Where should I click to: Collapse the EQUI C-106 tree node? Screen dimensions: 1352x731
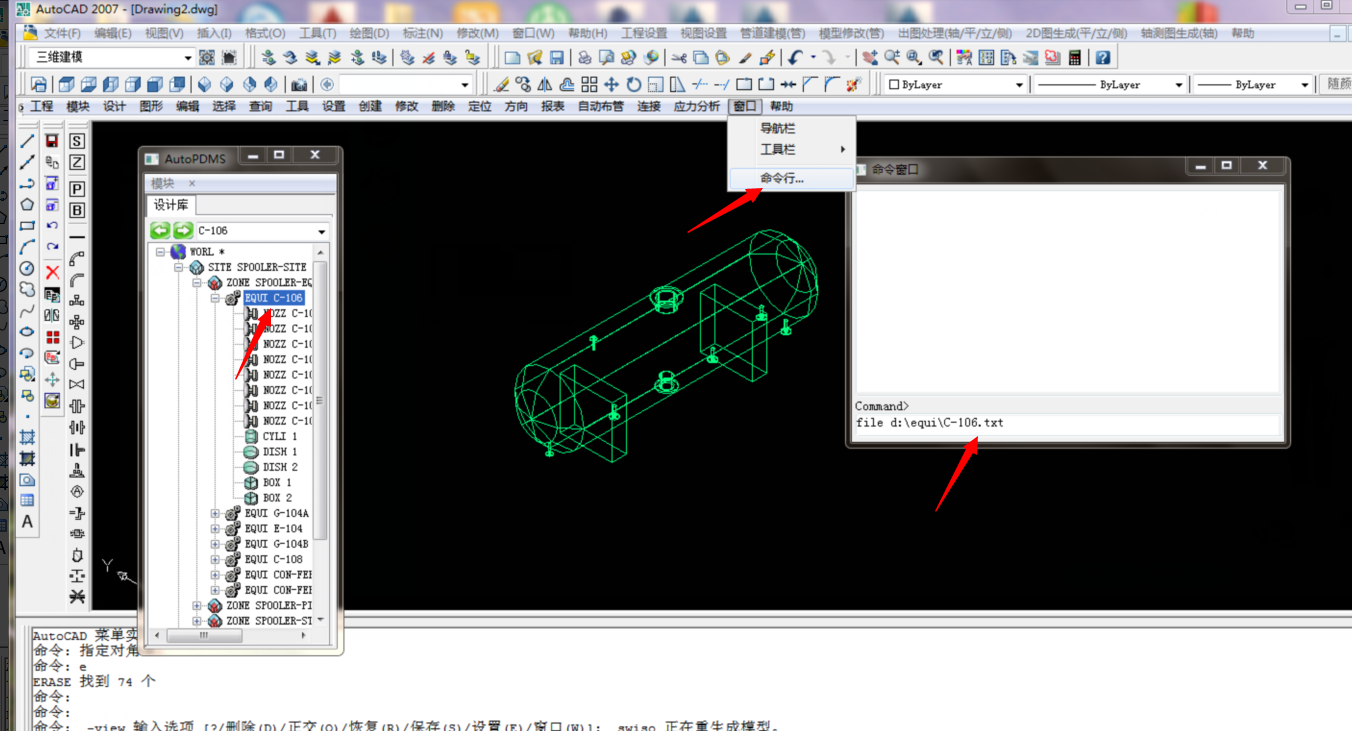click(x=215, y=298)
